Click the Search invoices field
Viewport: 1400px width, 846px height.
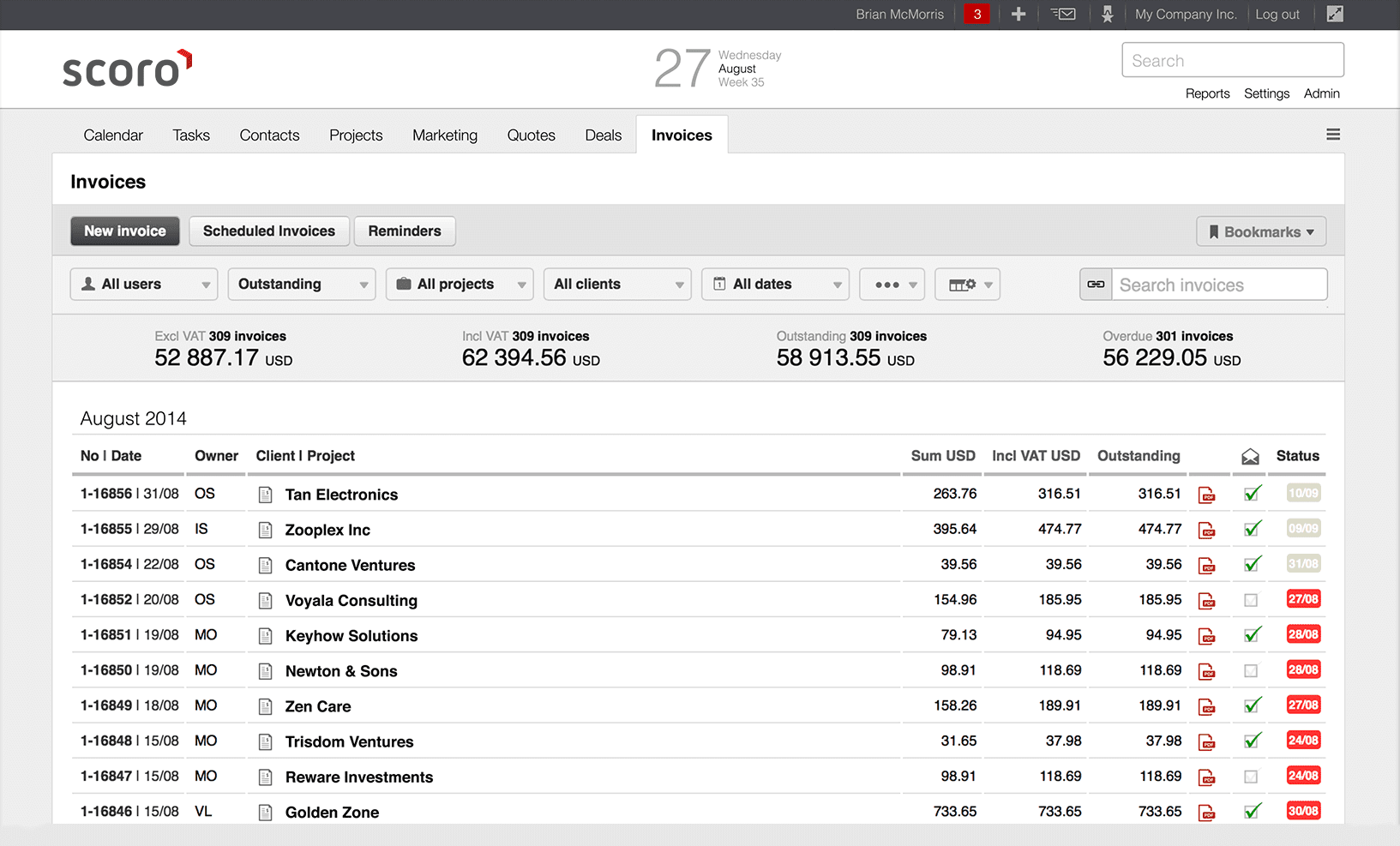click(1219, 285)
